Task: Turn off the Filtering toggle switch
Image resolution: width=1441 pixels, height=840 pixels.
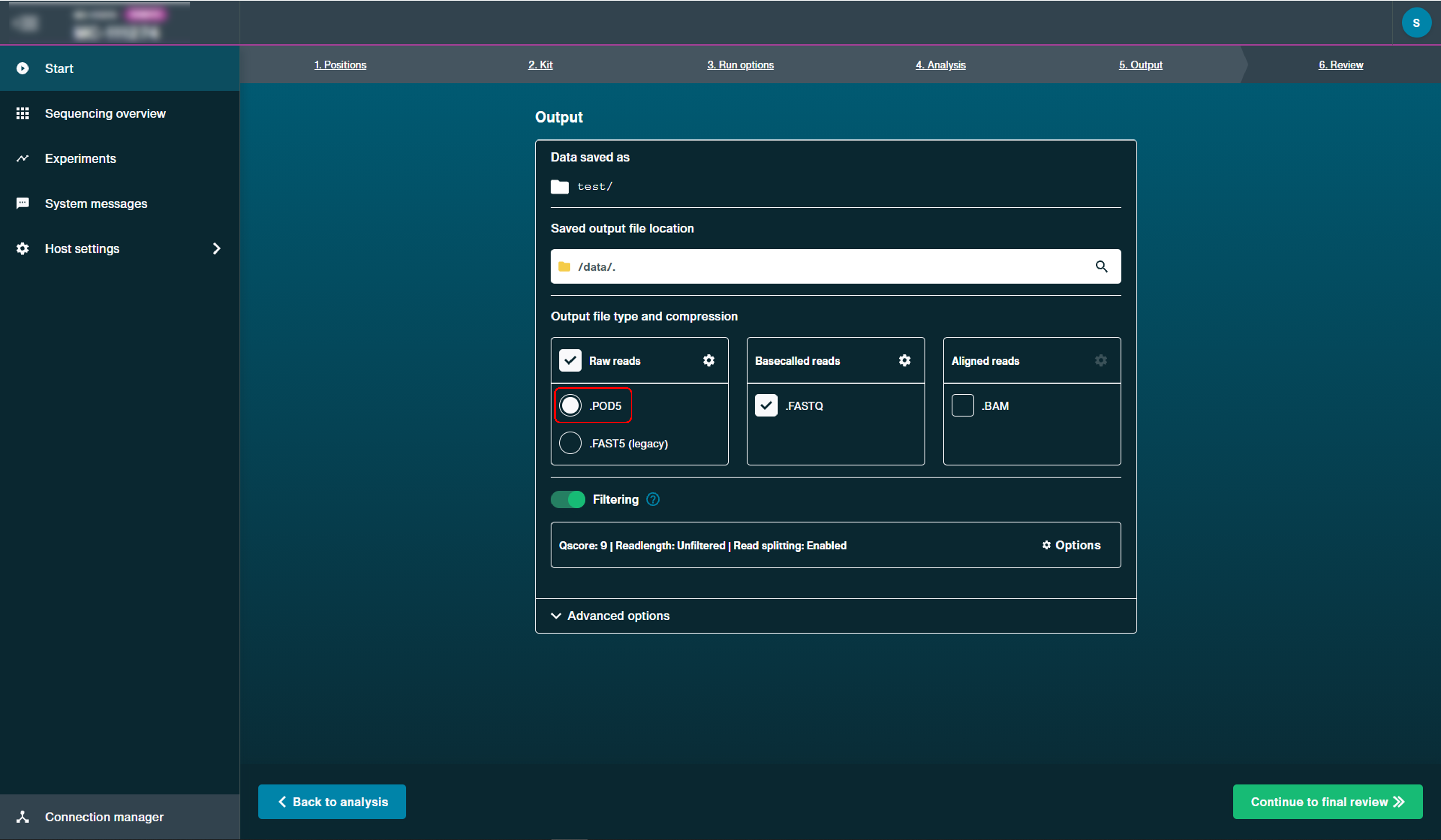Action: click(568, 499)
